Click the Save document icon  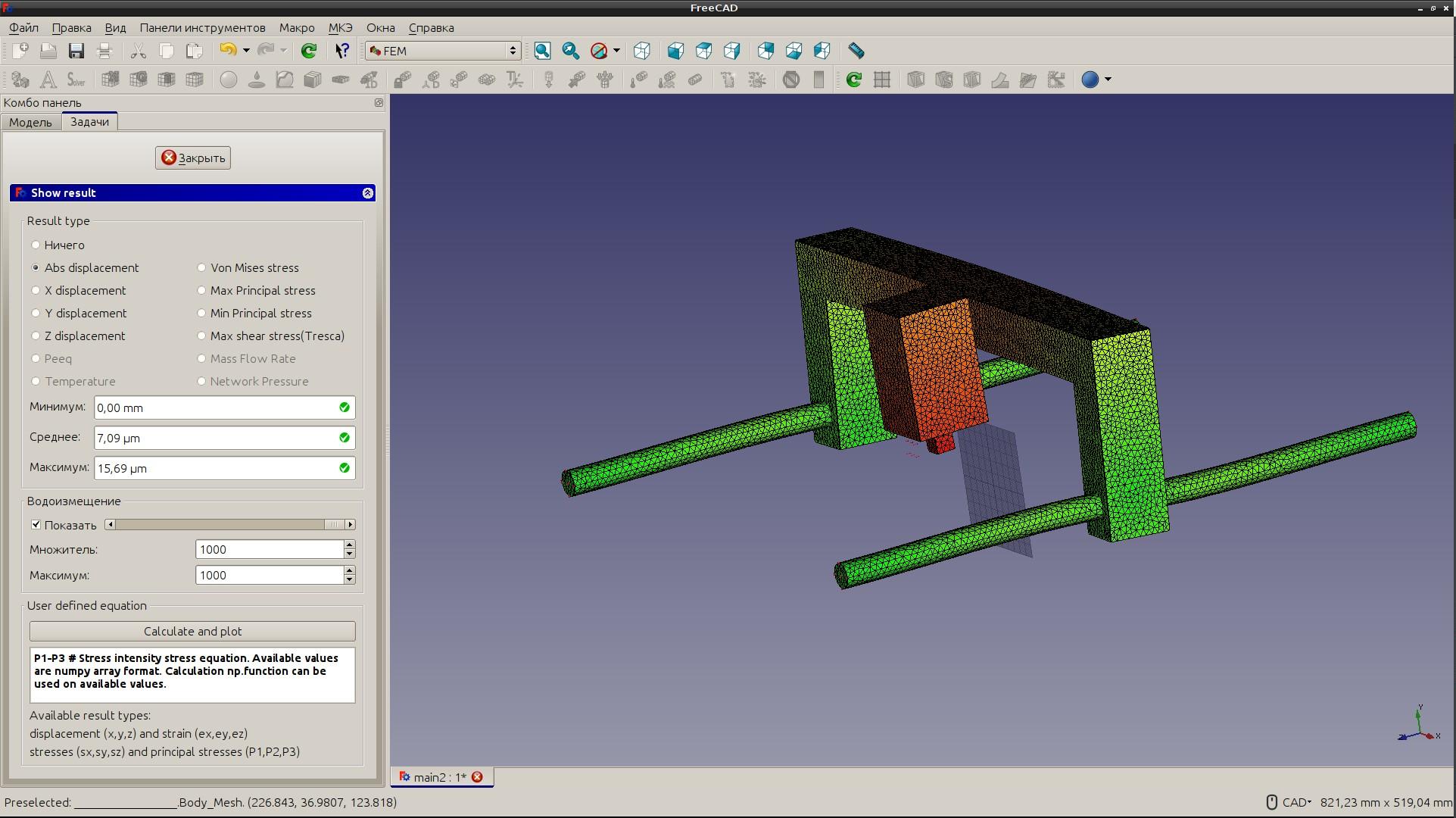(76, 51)
